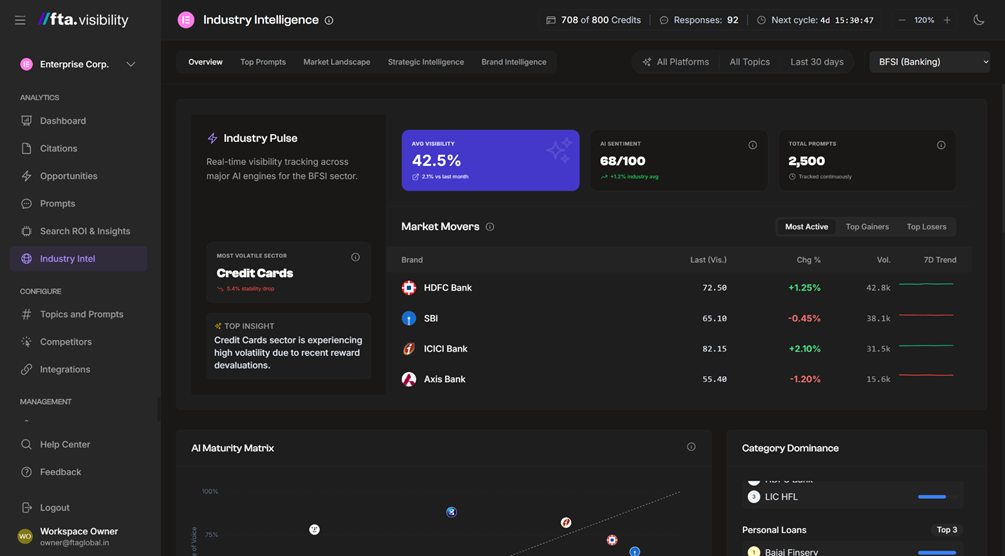The width and height of the screenshot is (1005, 556).
Task: Open Search ROI & Insights
Action: [x=78, y=231]
